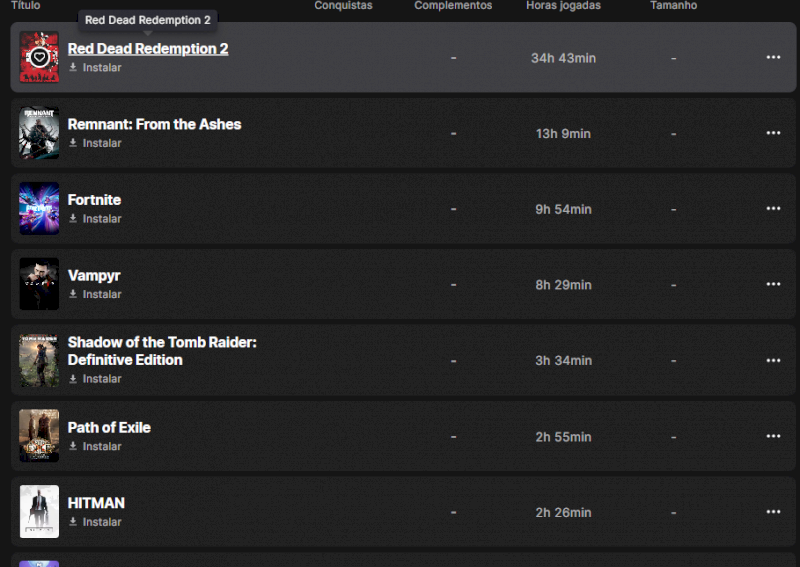Click the Tamanho column header
This screenshot has width=800, height=567.
pos(673,6)
